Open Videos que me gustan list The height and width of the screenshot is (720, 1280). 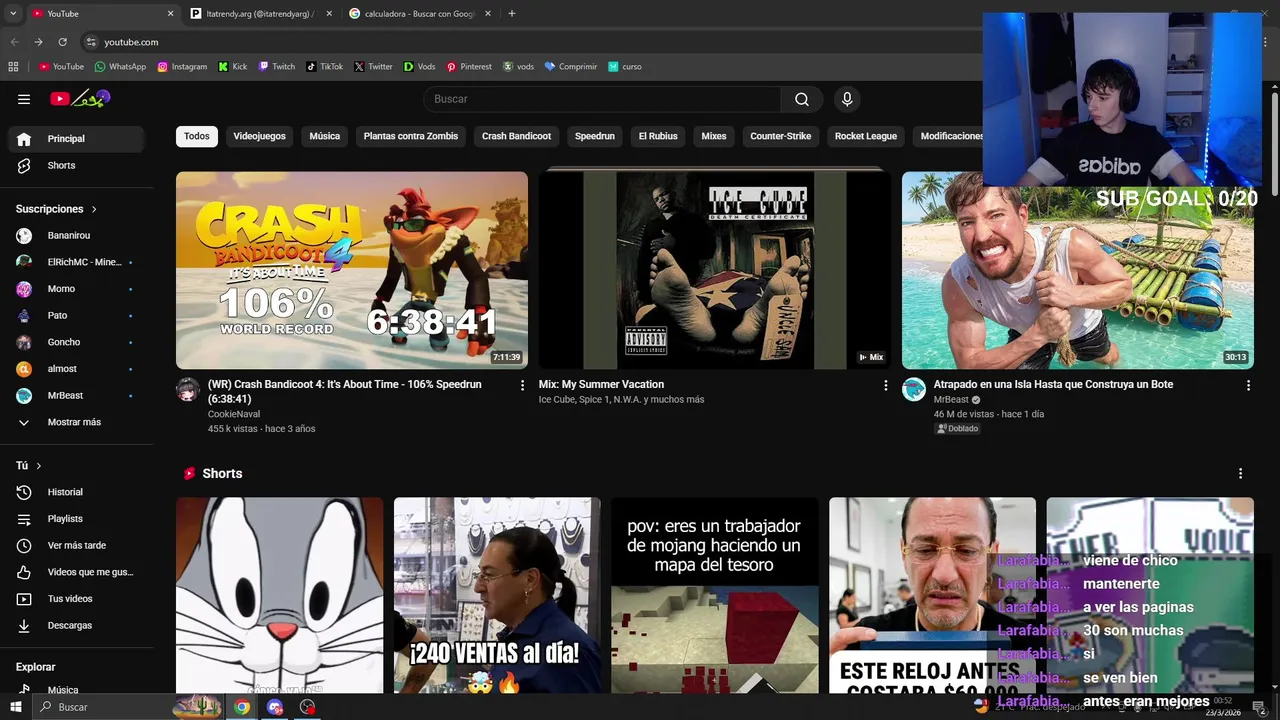[x=77, y=572]
